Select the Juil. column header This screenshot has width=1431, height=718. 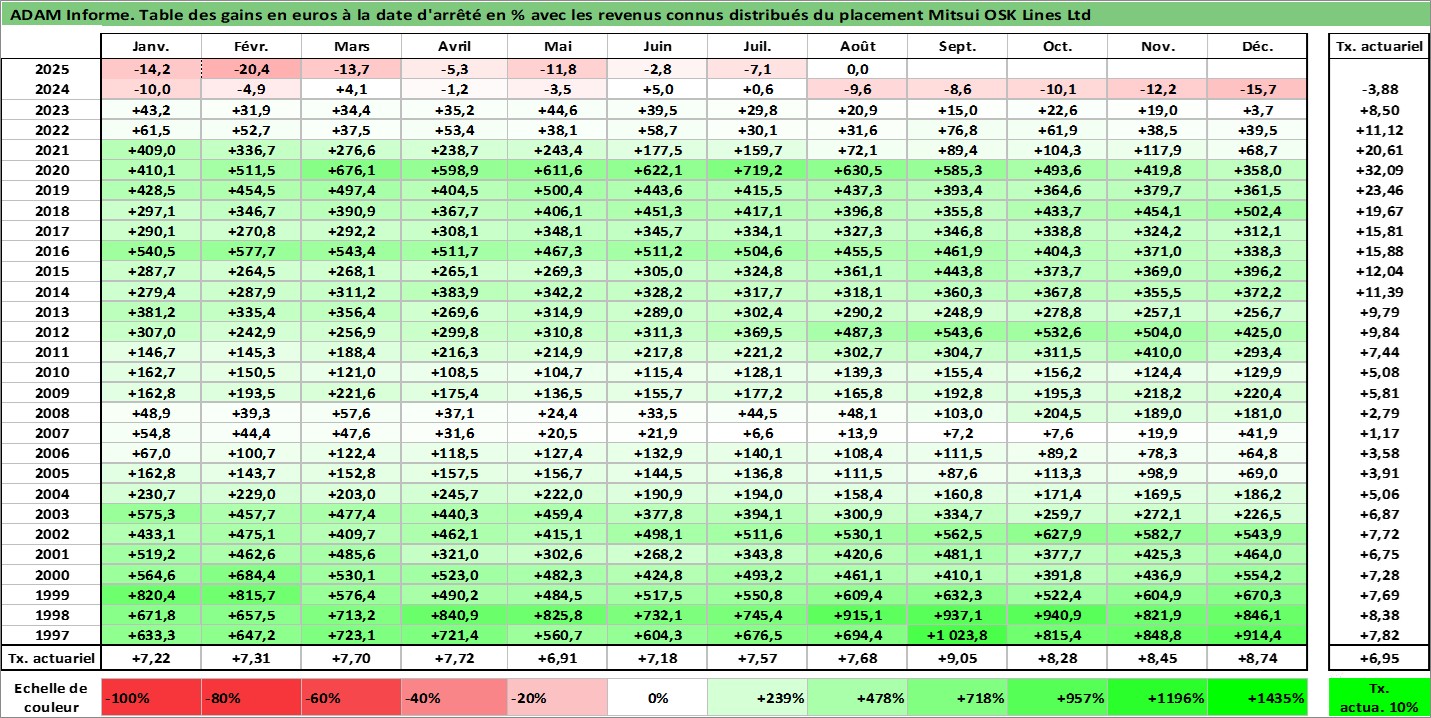click(x=757, y=46)
